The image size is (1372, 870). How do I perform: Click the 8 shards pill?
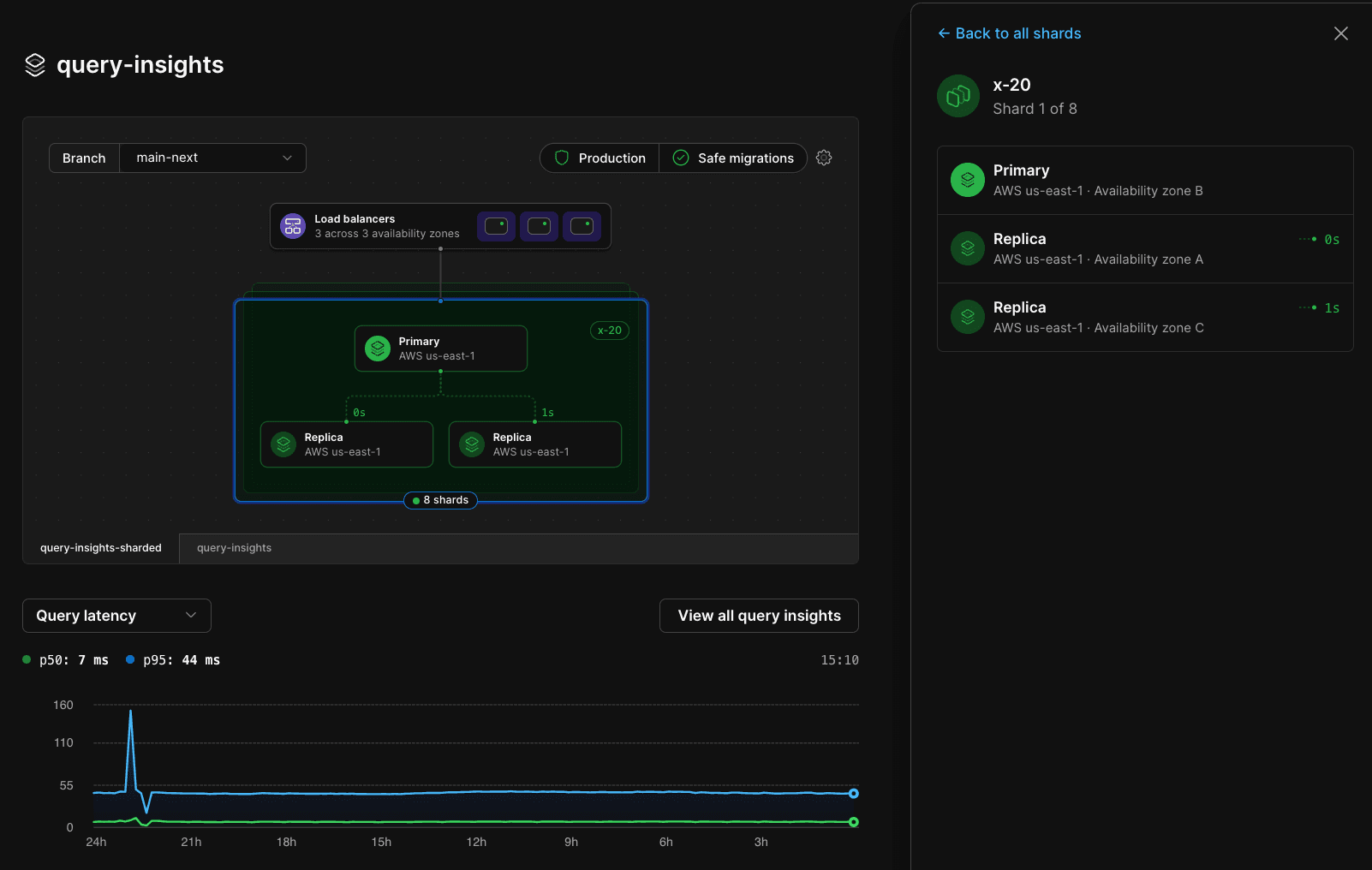coord(440,500)
